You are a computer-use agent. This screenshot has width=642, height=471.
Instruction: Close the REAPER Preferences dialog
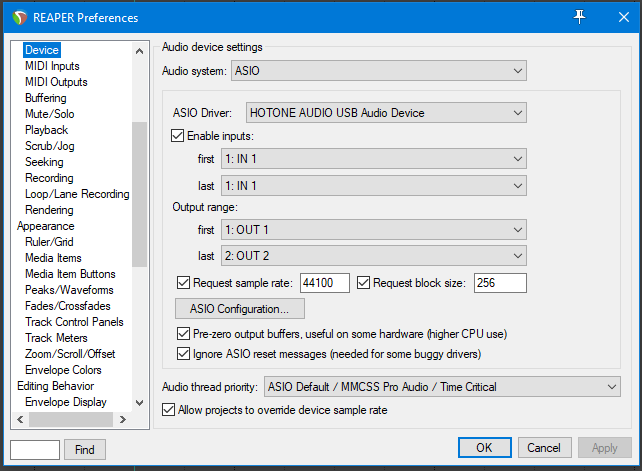(x=618, y=17)
